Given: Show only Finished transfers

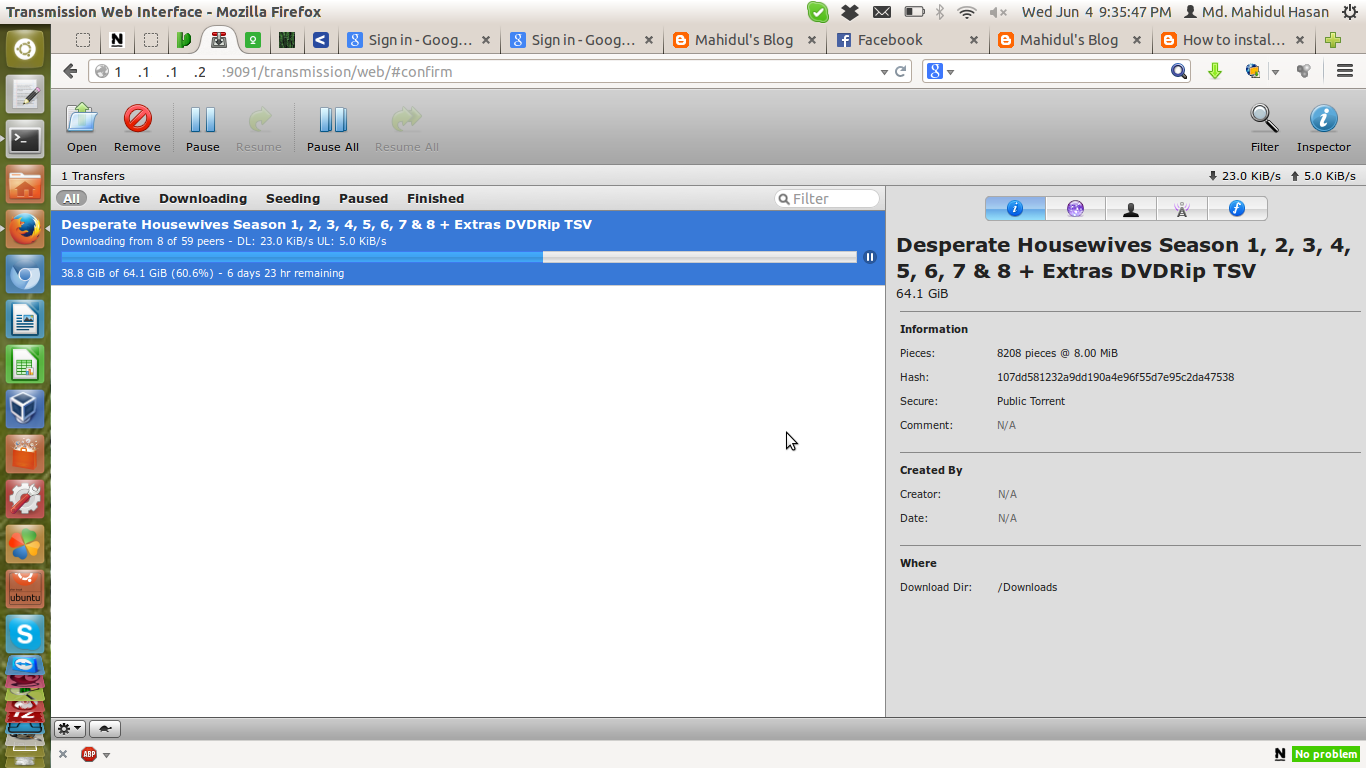Looking at the screenshot, I should tap(434, 198).
